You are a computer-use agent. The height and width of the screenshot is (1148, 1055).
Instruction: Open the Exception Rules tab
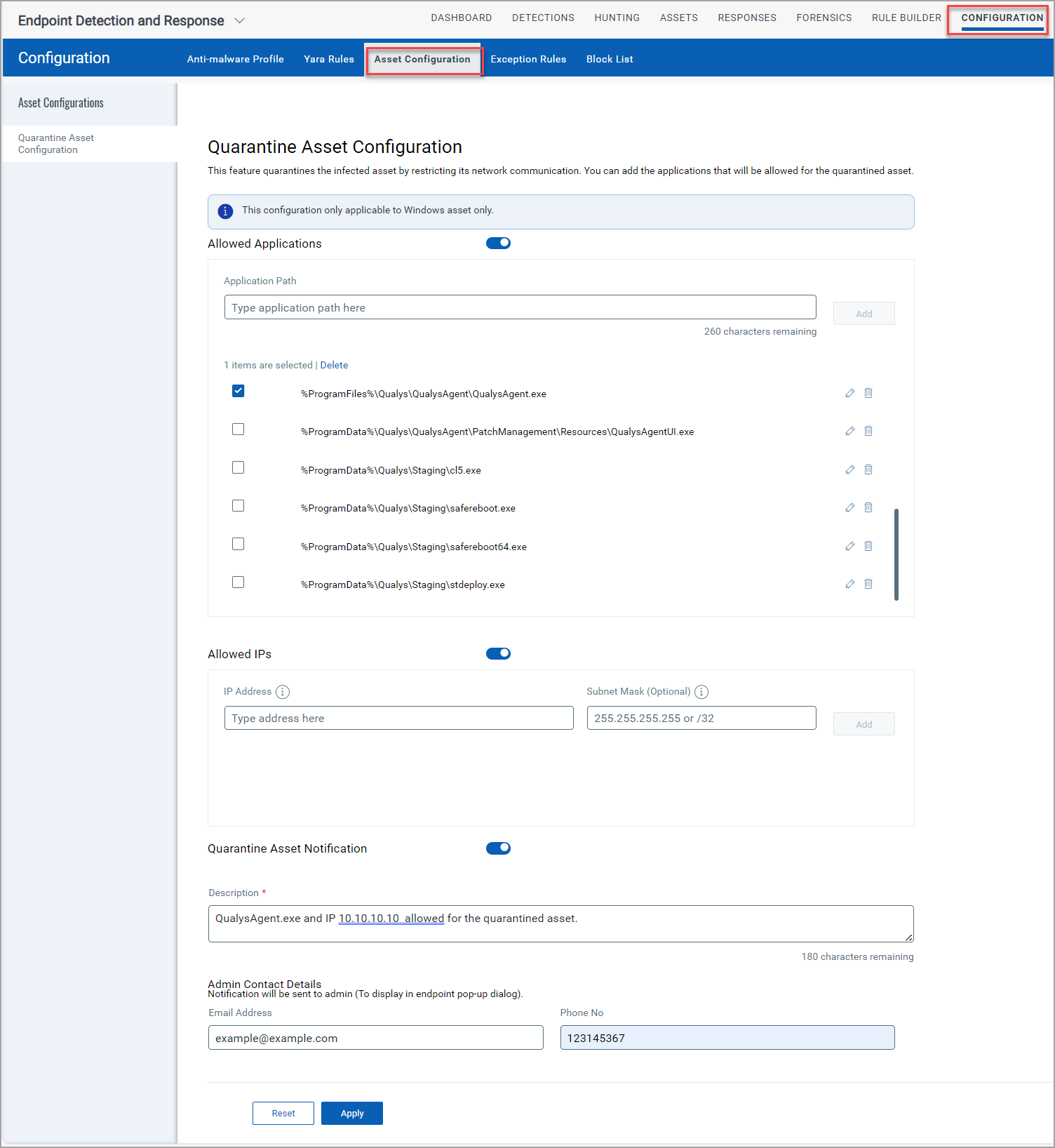point(528,59)
